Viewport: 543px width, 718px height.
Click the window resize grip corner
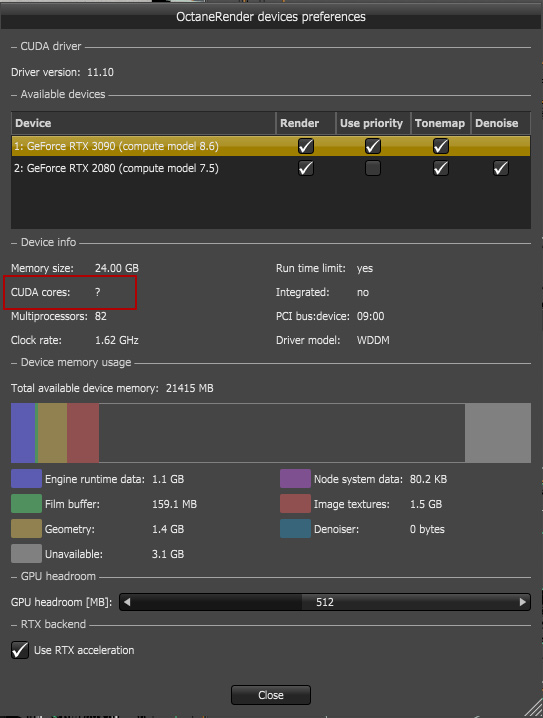(x=534, y=708)
